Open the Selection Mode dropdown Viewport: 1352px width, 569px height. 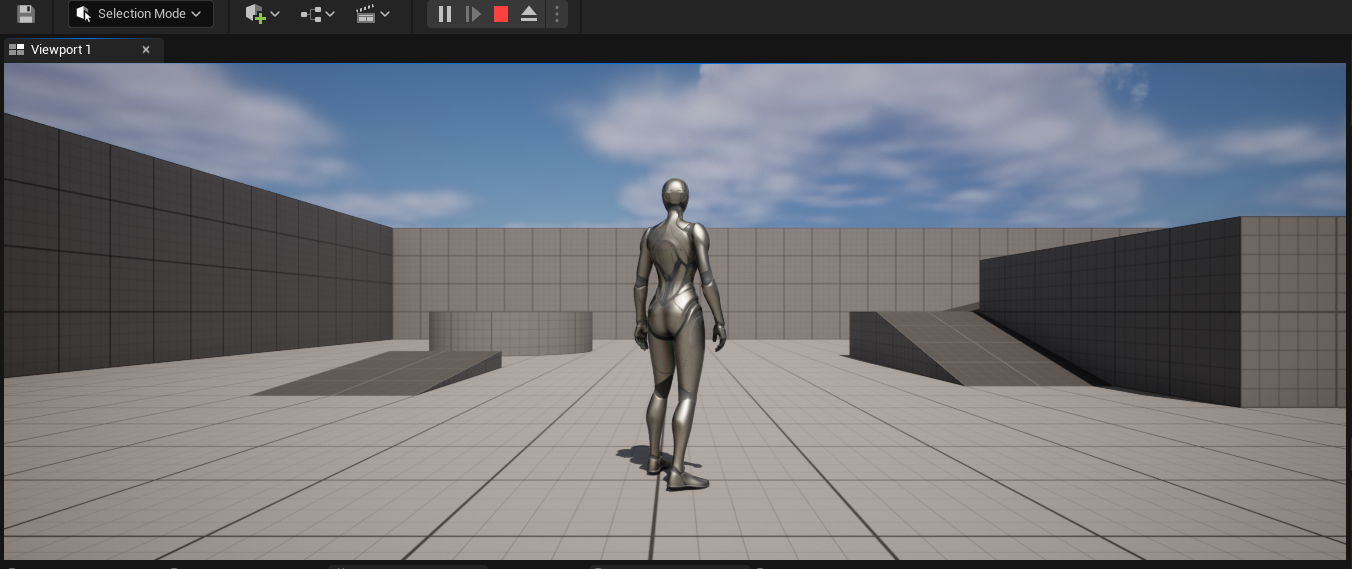[140, 14]
